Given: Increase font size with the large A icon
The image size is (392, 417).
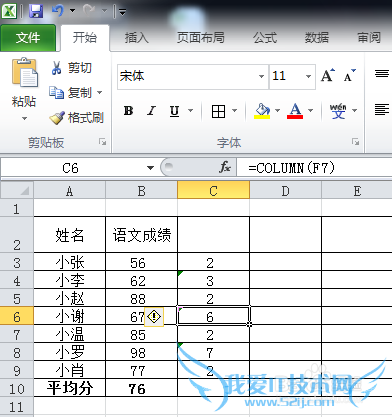Looking at the screenshot, I should point(328,76).
